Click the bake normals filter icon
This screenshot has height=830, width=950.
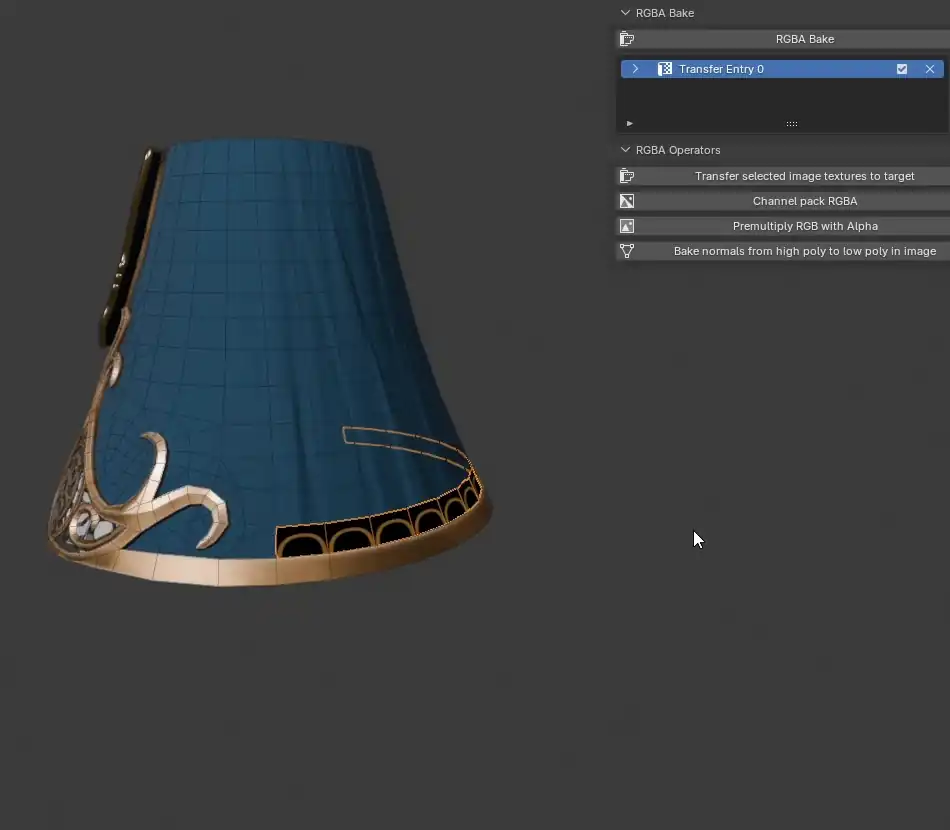(x=627, y=251)
